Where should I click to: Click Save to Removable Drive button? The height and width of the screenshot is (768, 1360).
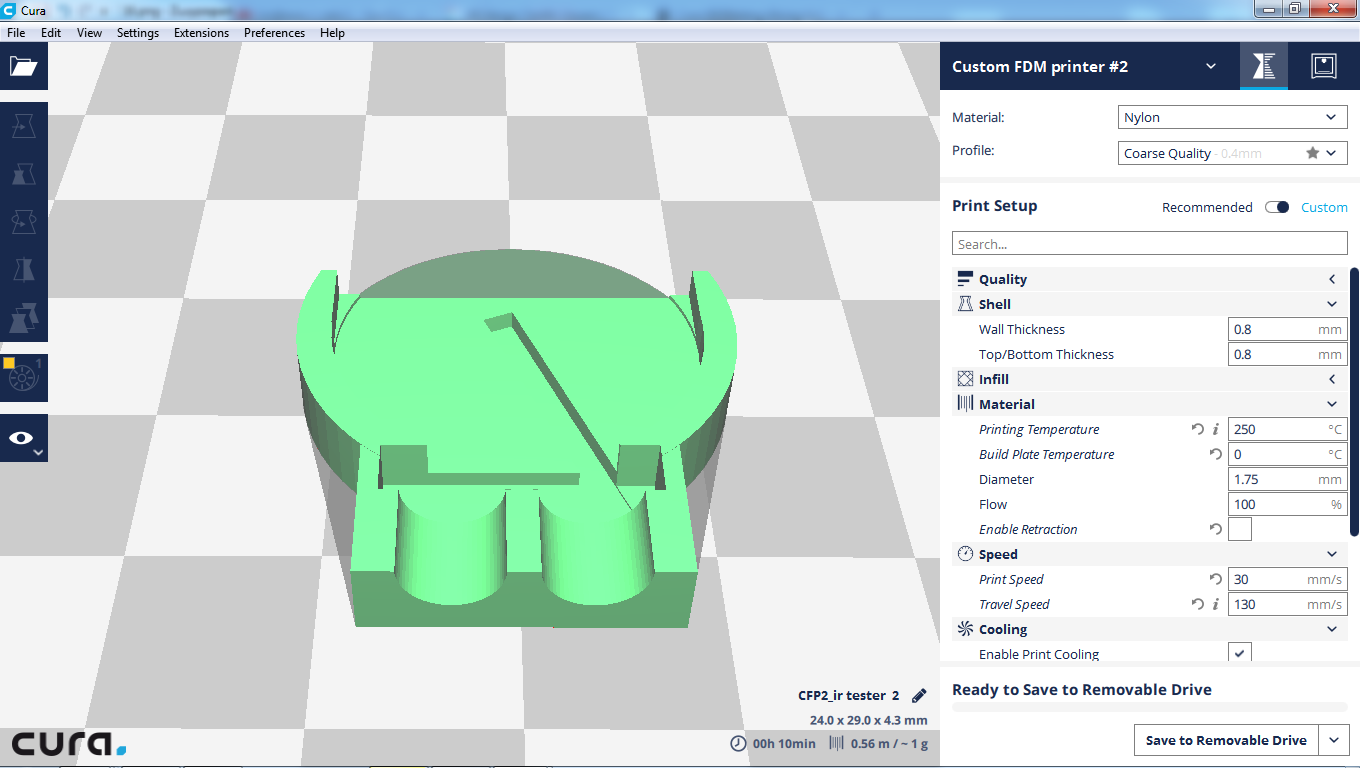[1226, 740]
